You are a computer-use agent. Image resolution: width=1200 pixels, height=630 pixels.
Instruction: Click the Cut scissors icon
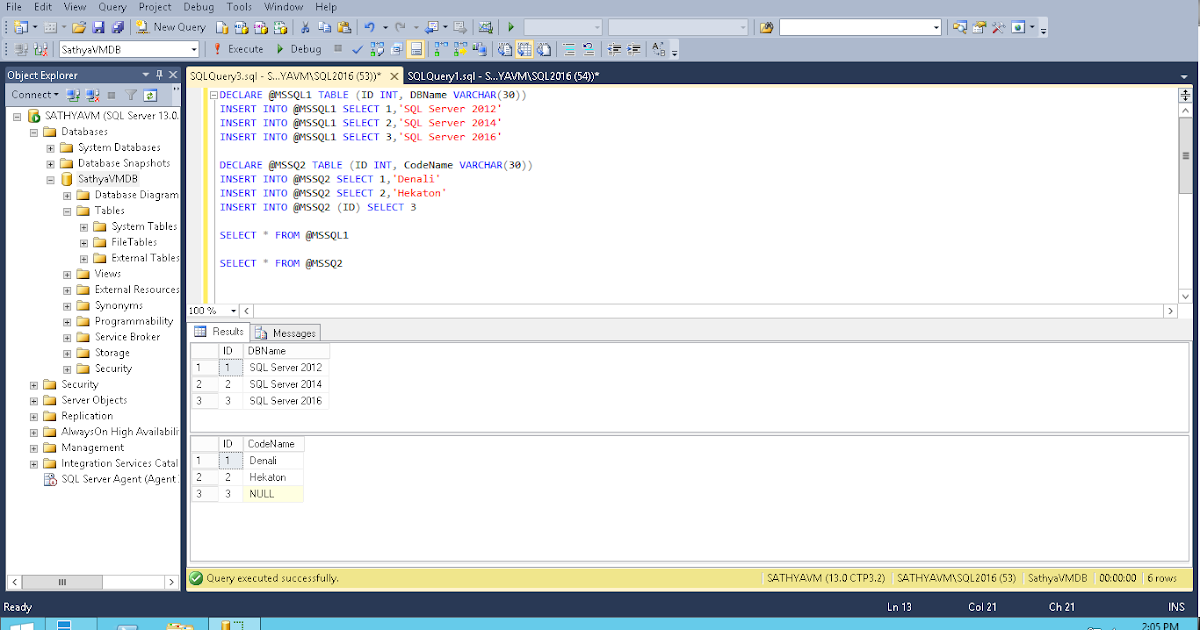coord(304,27)
